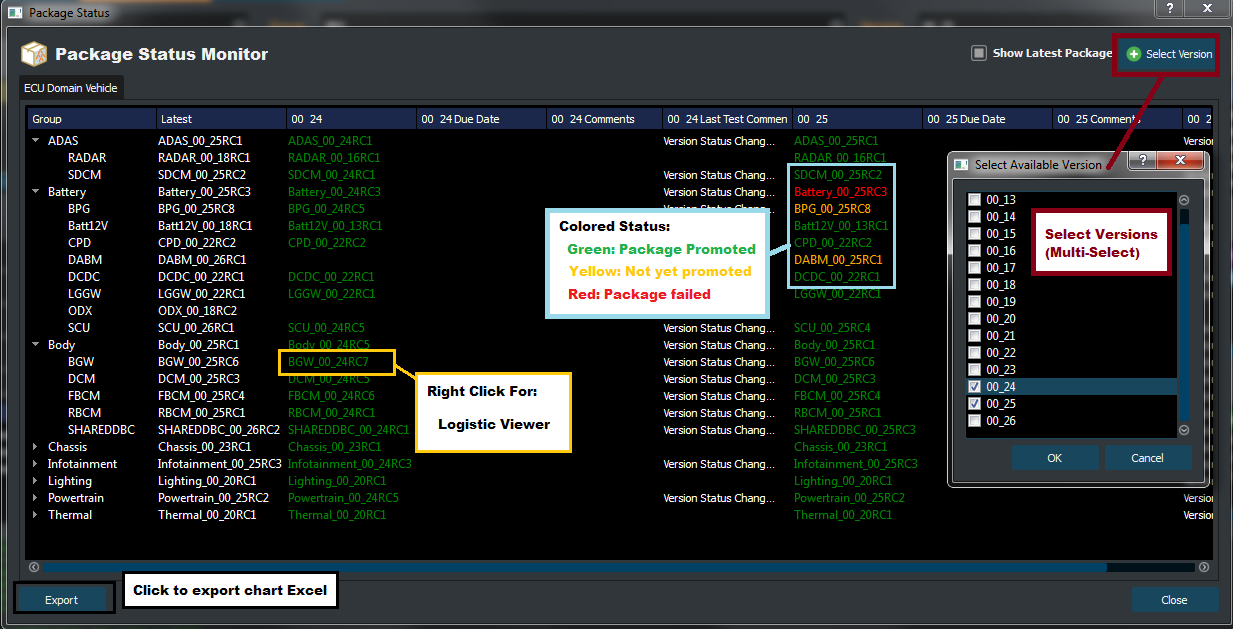Select the yellow BPG_00_25RC8 cell
Image resolution: width=1233 pixels, height=629 pixels.
pos(832,209)
